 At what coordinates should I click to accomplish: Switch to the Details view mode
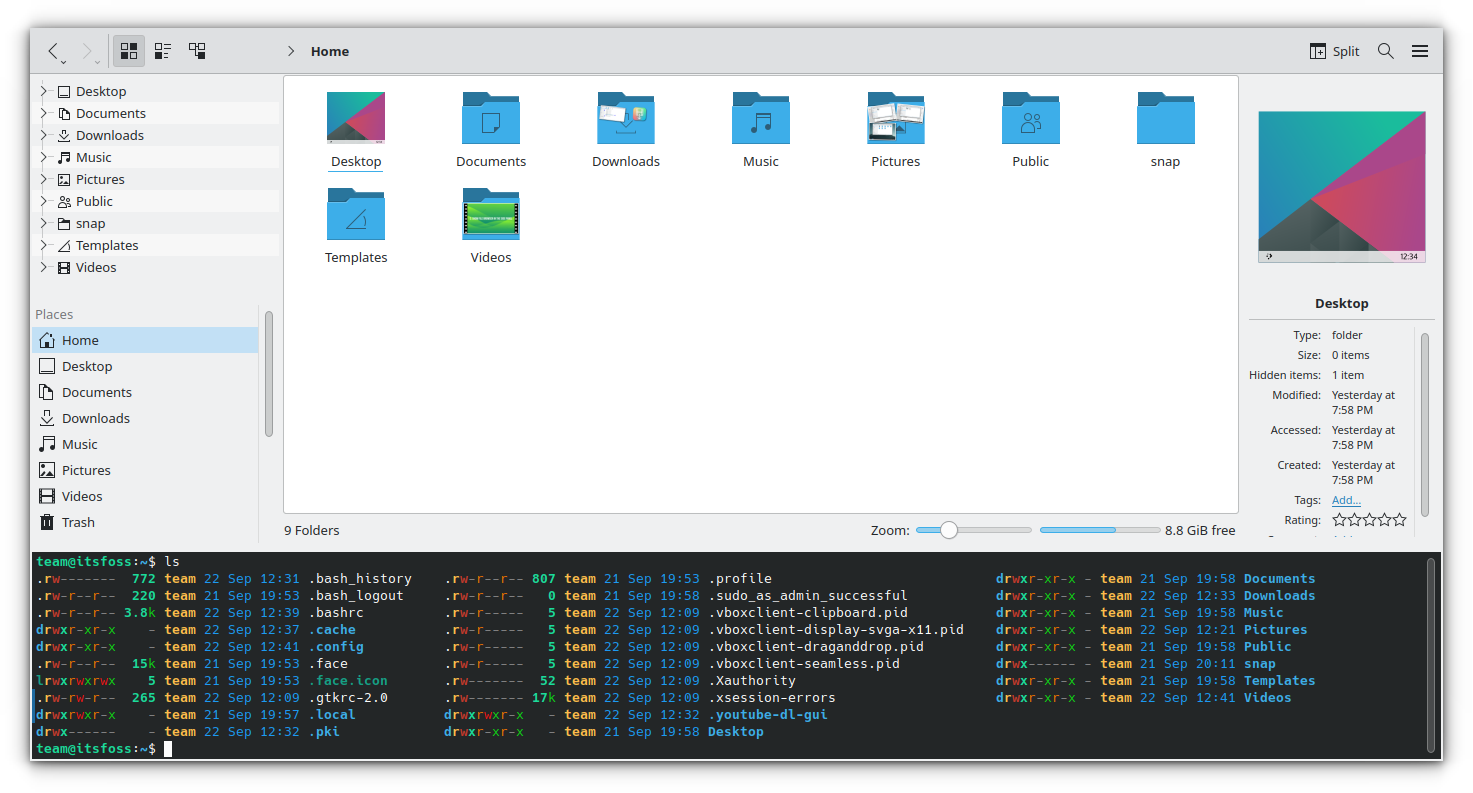197,50
